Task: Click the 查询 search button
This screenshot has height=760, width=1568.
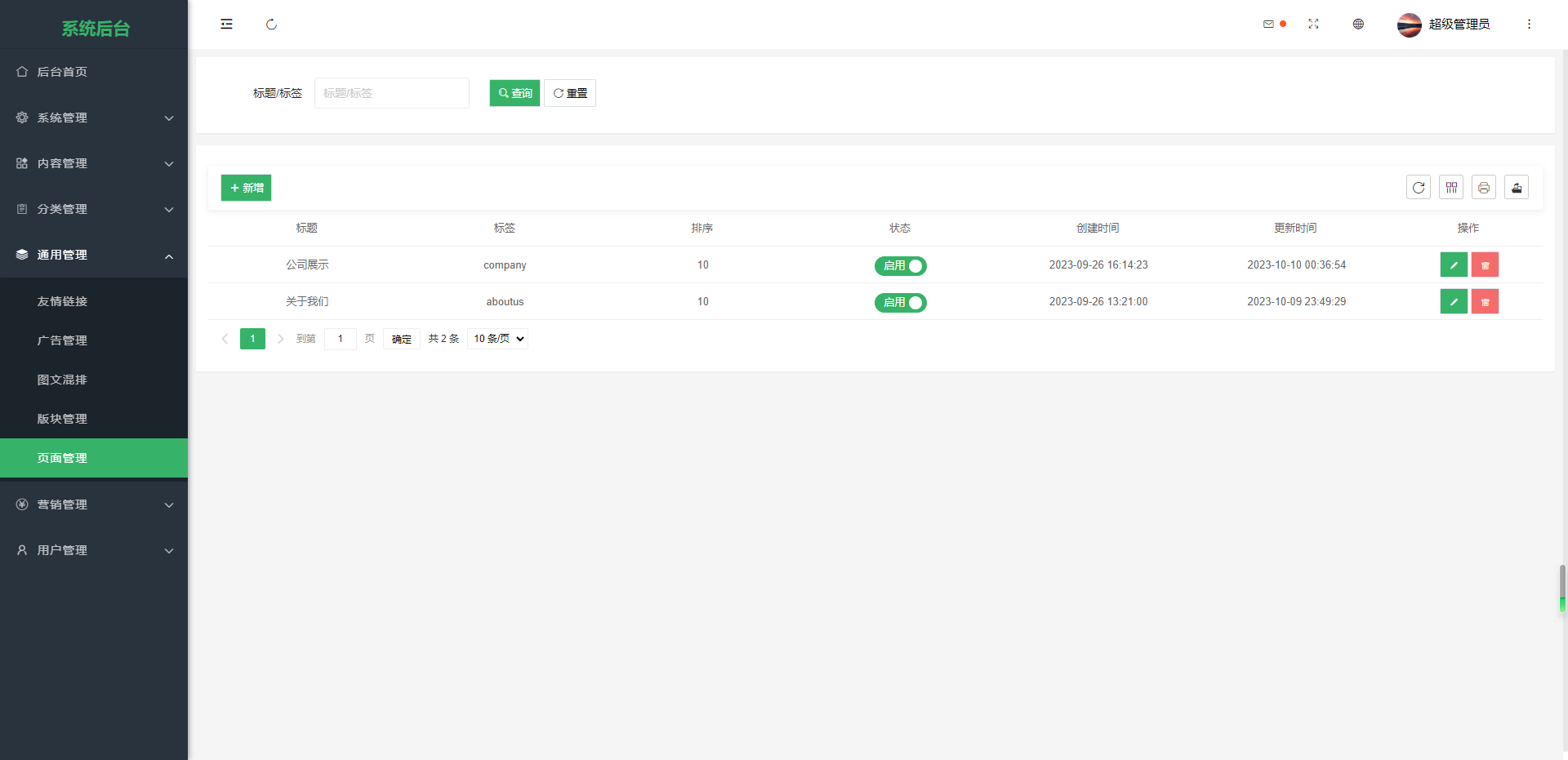Action: 514,93
